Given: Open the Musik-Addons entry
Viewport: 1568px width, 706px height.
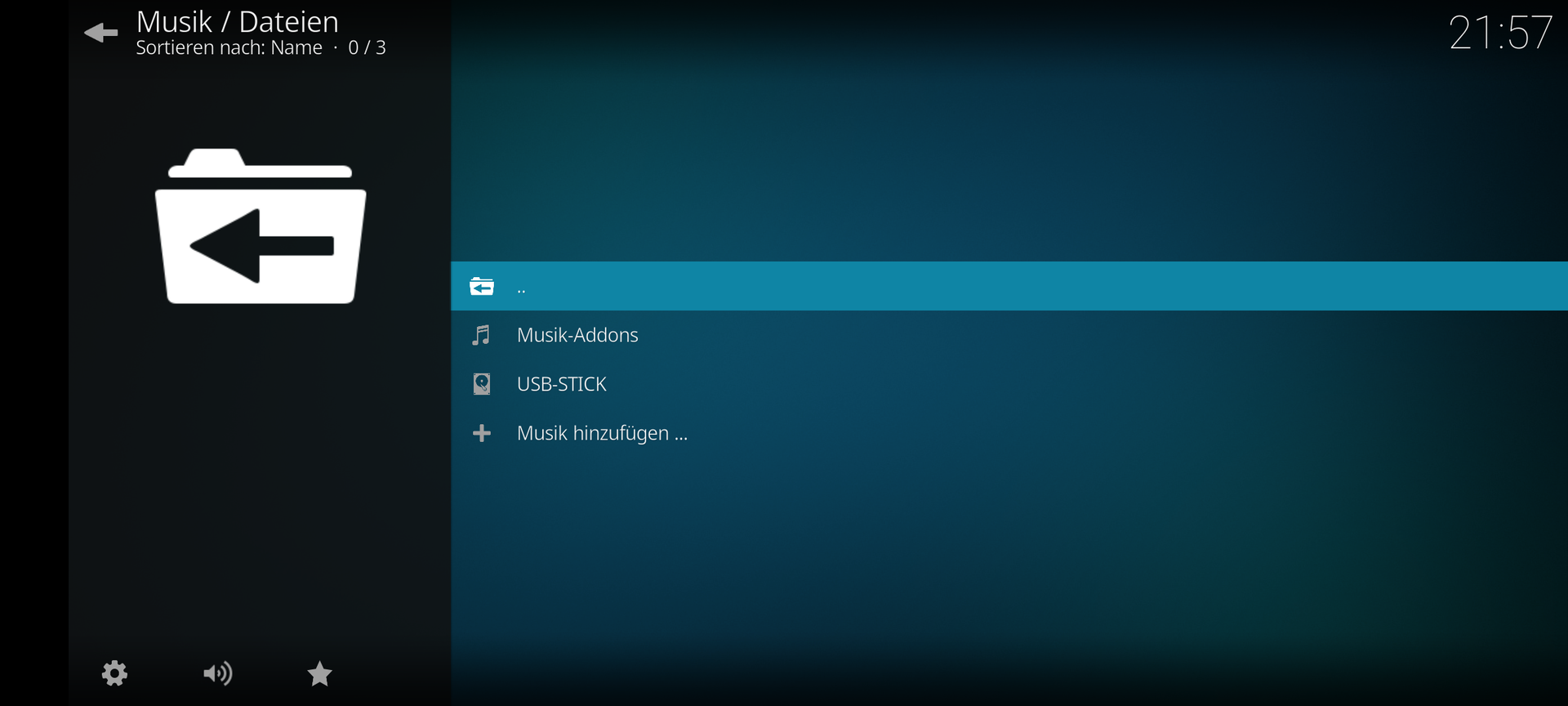Looking at the screenshot, I should click(x=1009, y=335).
